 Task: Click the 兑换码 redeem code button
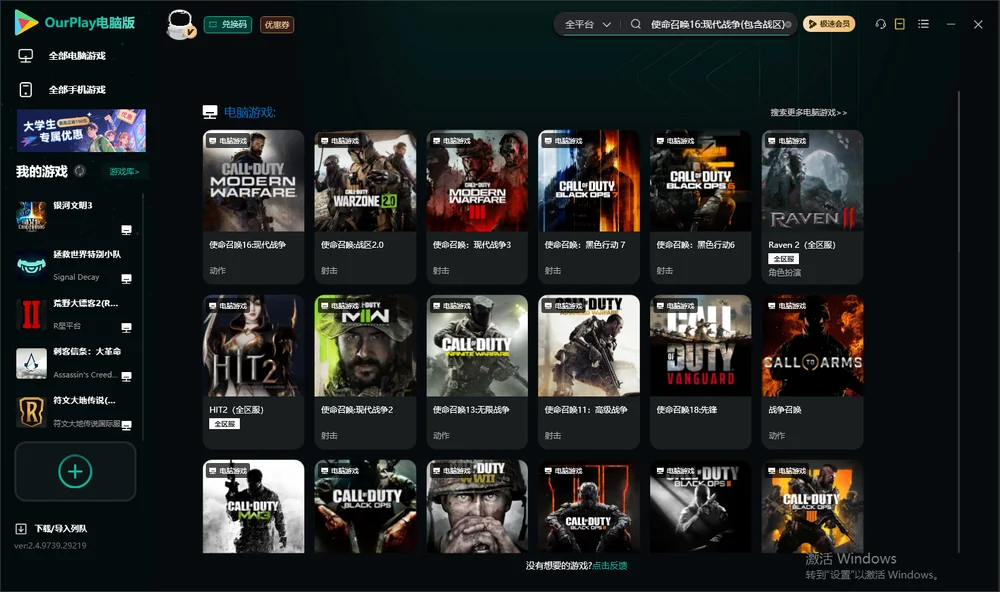click(x=228, y=24)
